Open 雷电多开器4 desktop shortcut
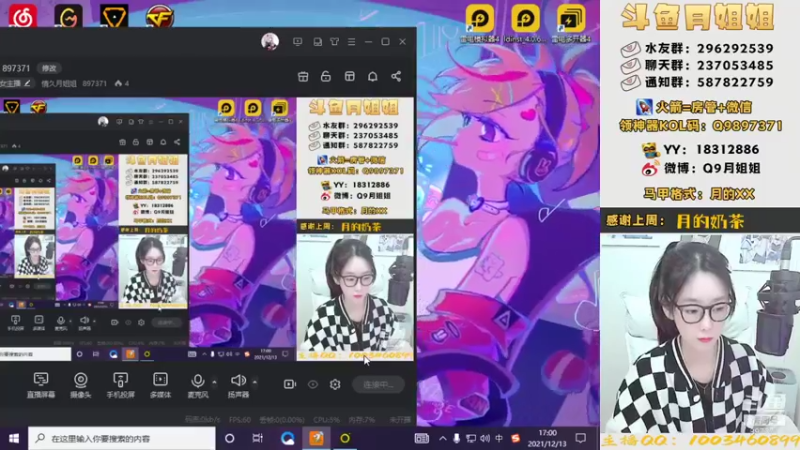Image resolution: width=800 pixels, height=450 pixels. pos(571,23)
